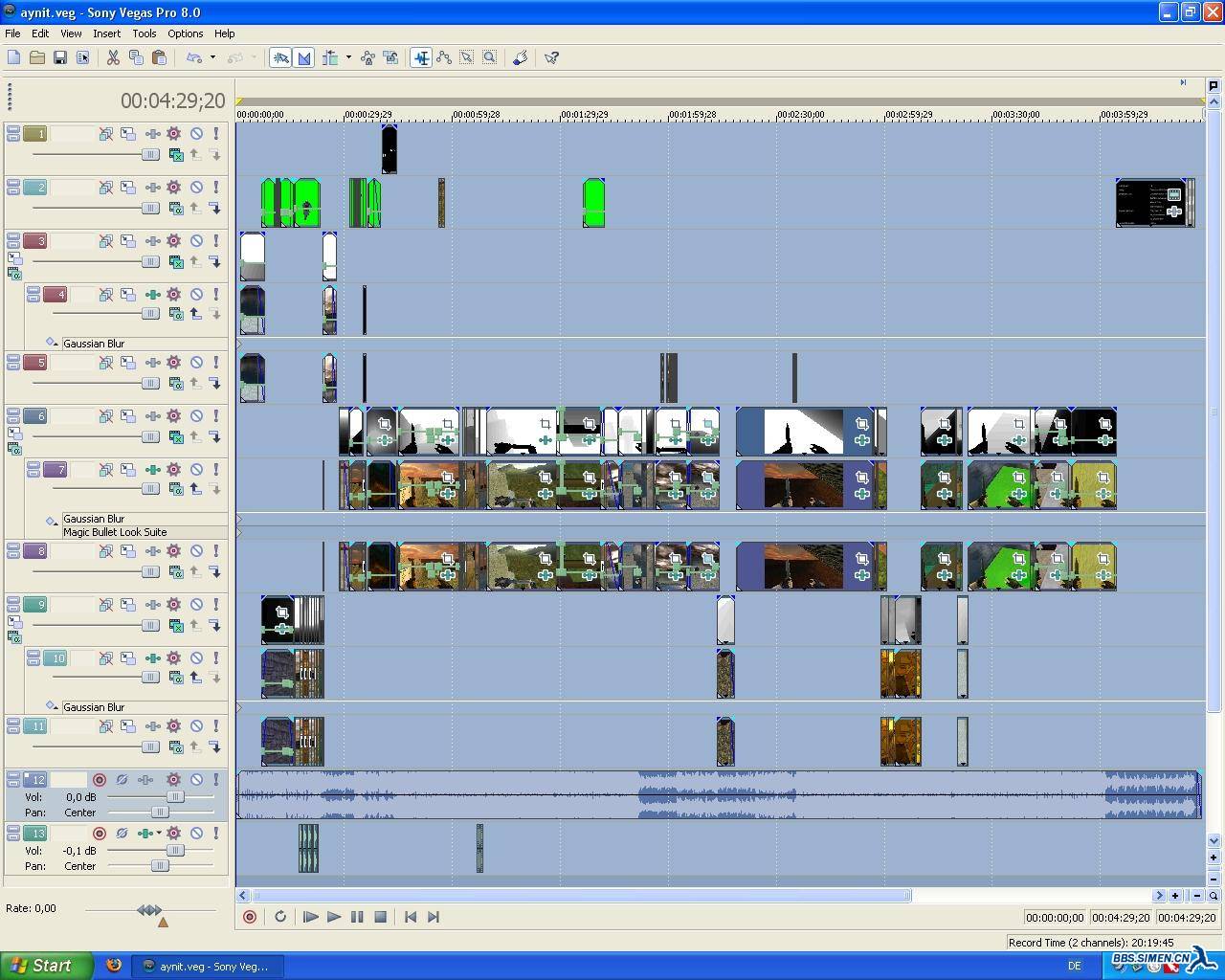Open the File menu
The height and width of the screenshot is (980, 1225).
(x=12, y=33)
